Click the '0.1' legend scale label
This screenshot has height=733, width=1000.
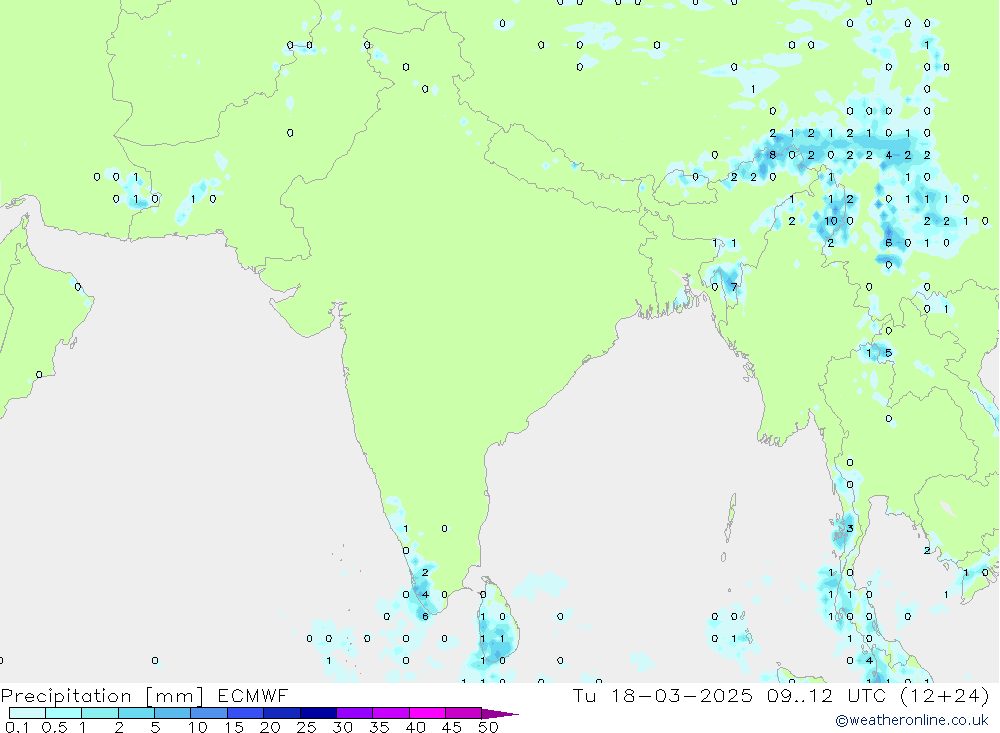tap(17, 727)
